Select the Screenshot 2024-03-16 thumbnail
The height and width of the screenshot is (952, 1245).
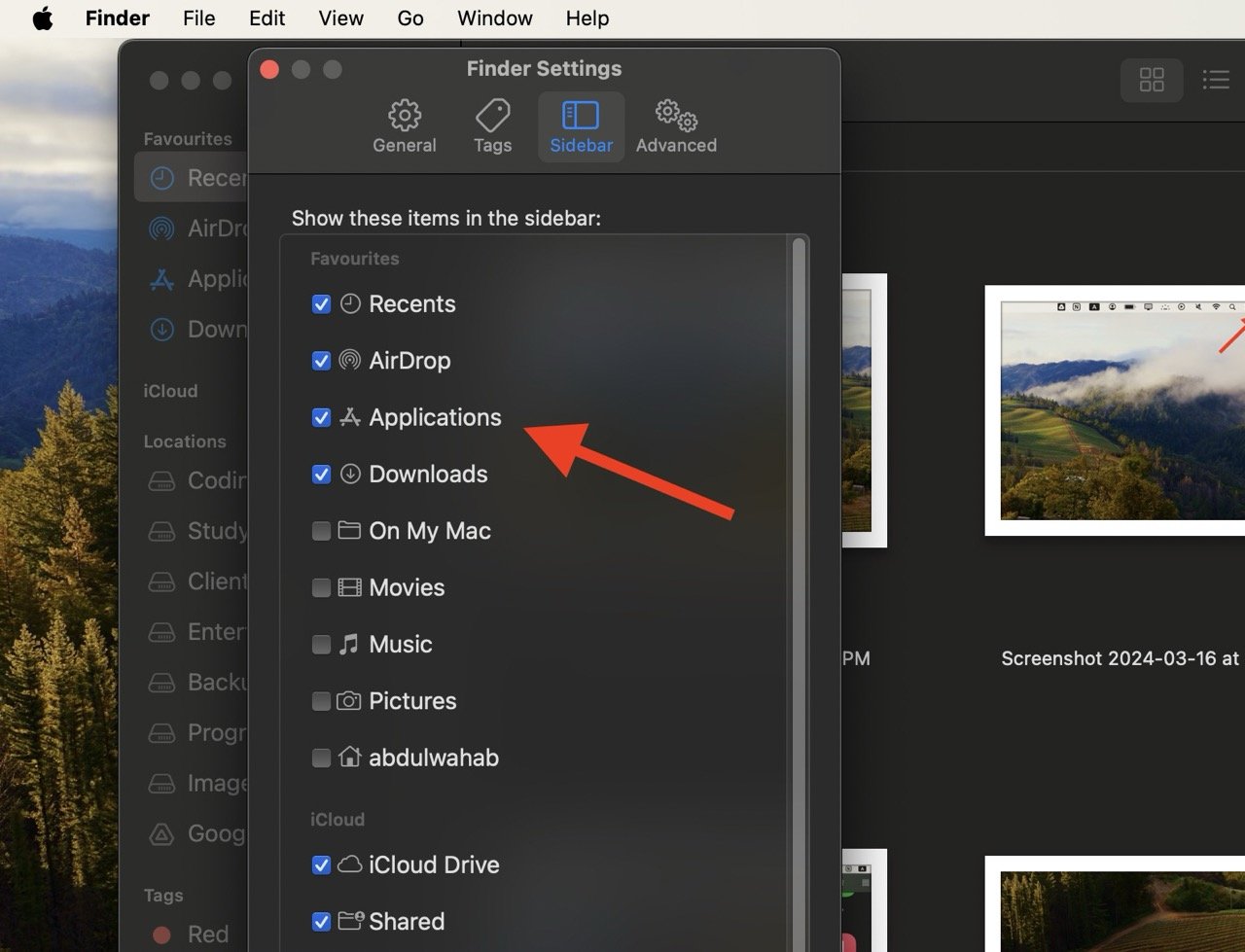click(1115, 410)
